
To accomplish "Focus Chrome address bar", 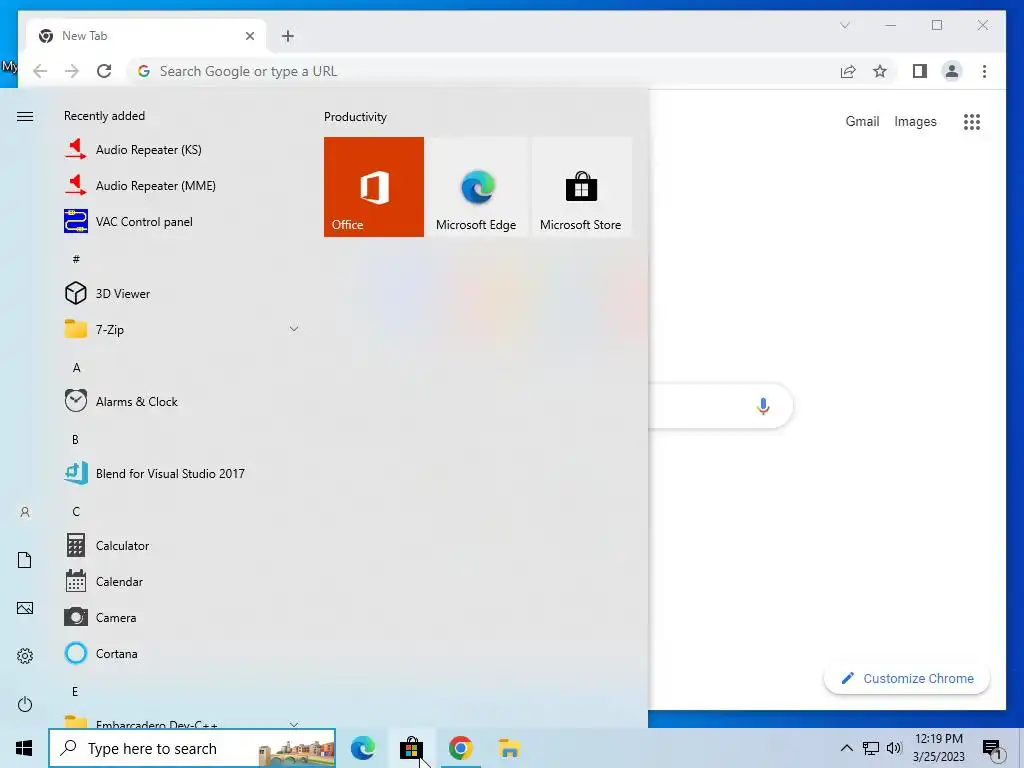I will (x=483, y=71).
